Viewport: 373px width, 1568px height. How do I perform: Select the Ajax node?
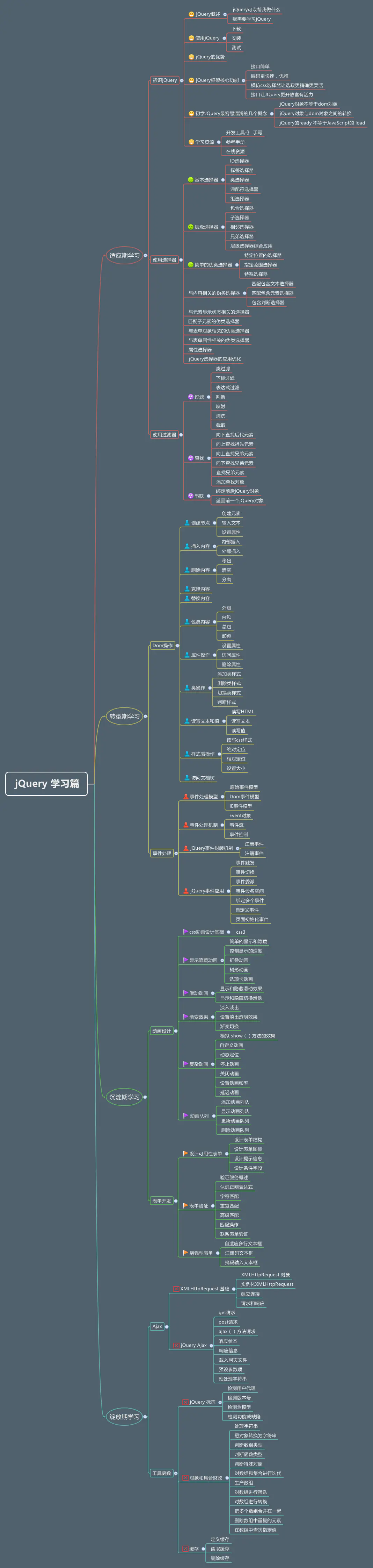(x=157, y=1326)
